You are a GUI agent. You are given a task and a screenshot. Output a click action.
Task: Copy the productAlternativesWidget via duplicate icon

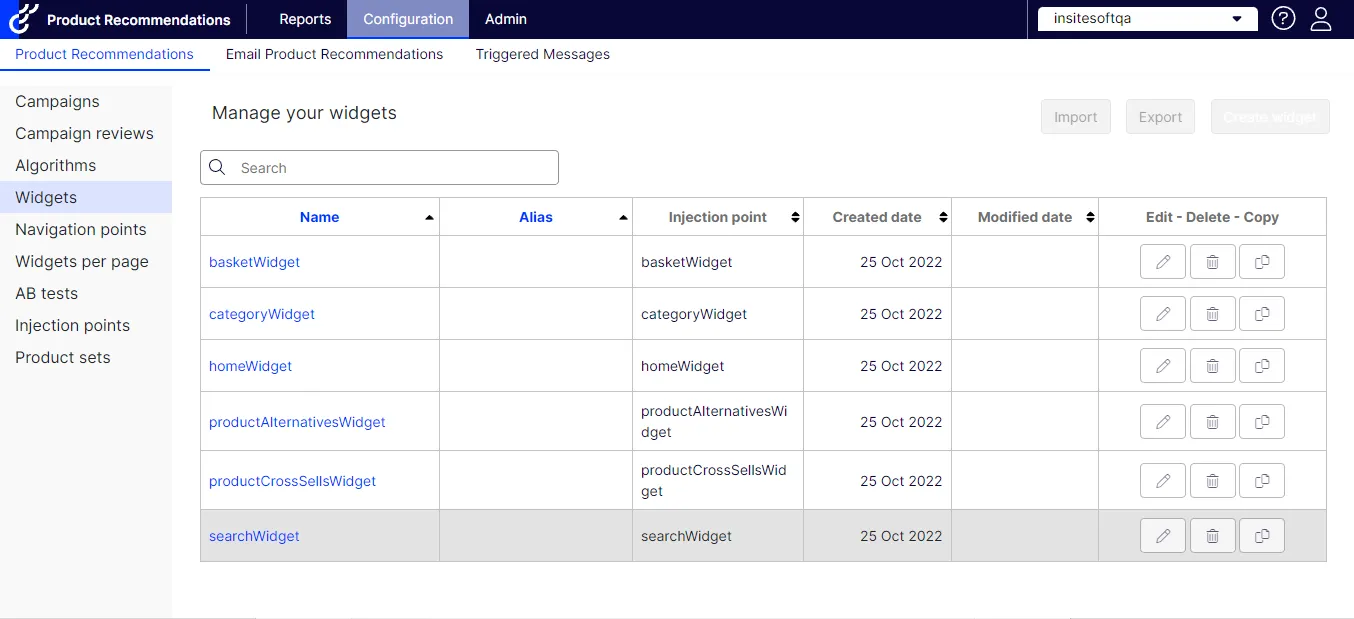(x=1262, y=422)
